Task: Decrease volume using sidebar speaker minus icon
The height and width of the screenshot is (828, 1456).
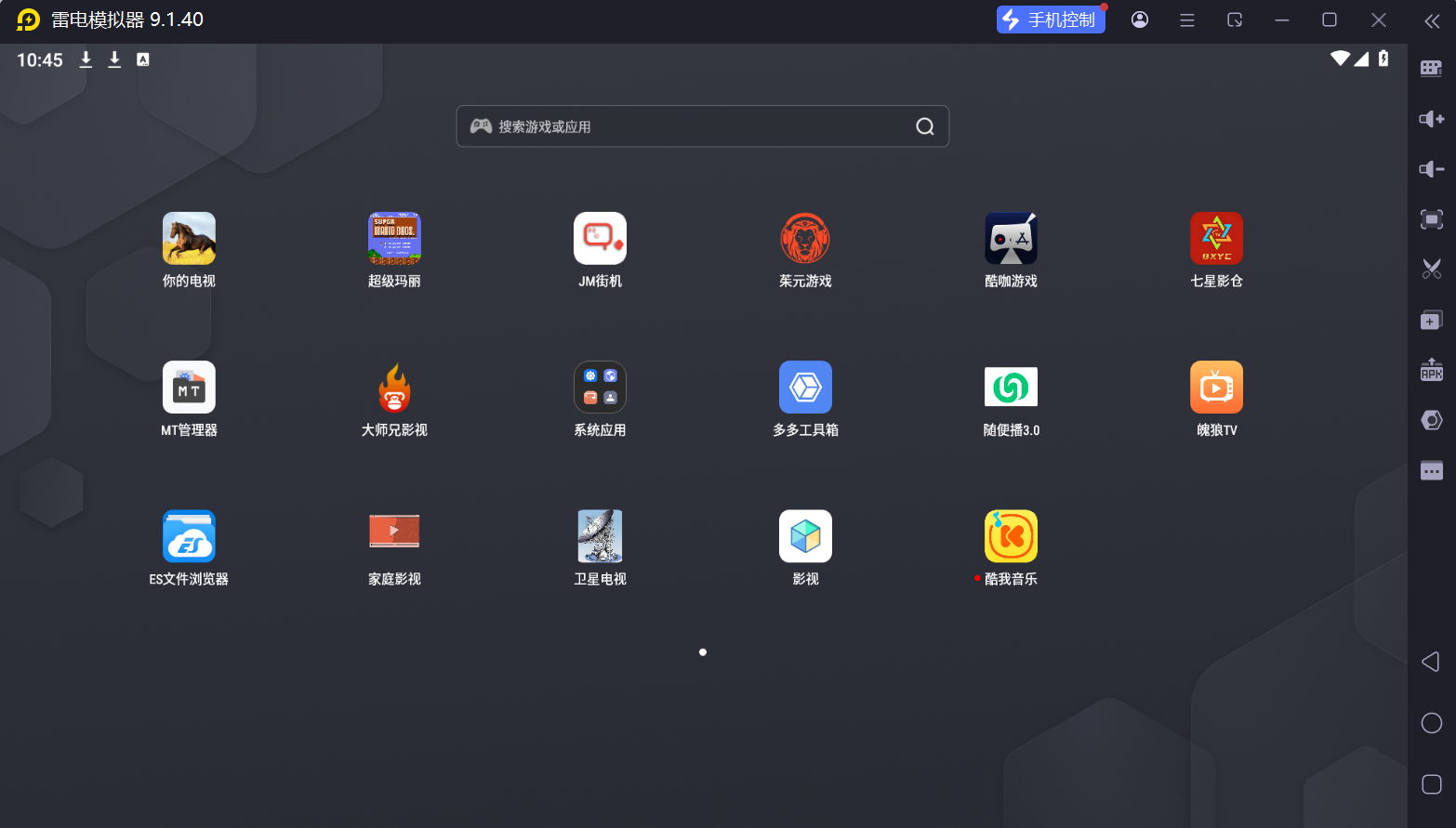Action: click(x=1432, y=169)
